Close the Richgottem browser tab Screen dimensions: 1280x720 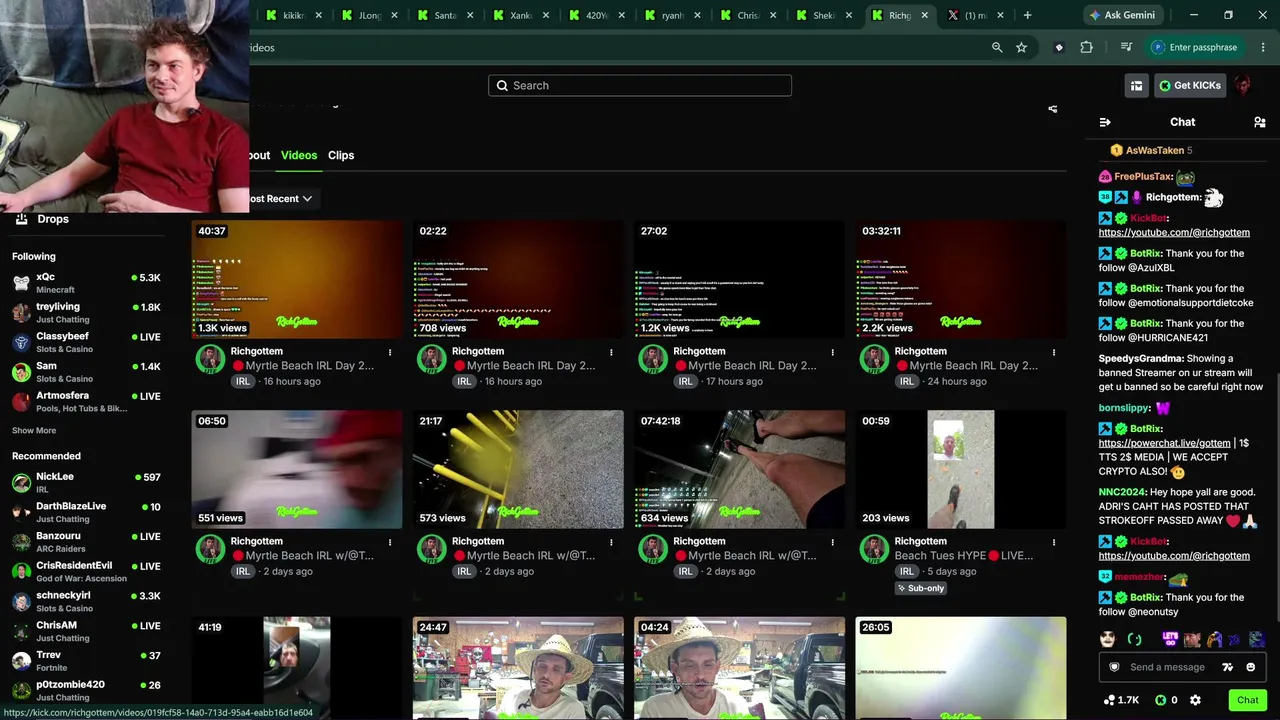pos(924,15)
